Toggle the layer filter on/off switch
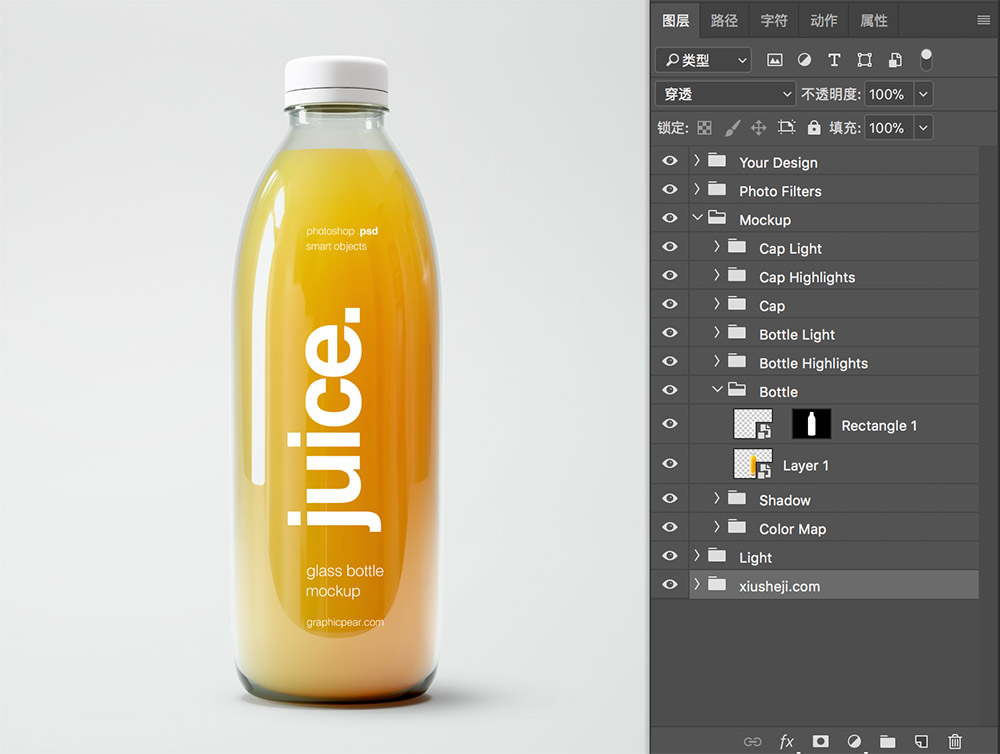Image resolution: width=1000 pixels, height=754 pixels. pyautogui.click(x=926, y=59)
